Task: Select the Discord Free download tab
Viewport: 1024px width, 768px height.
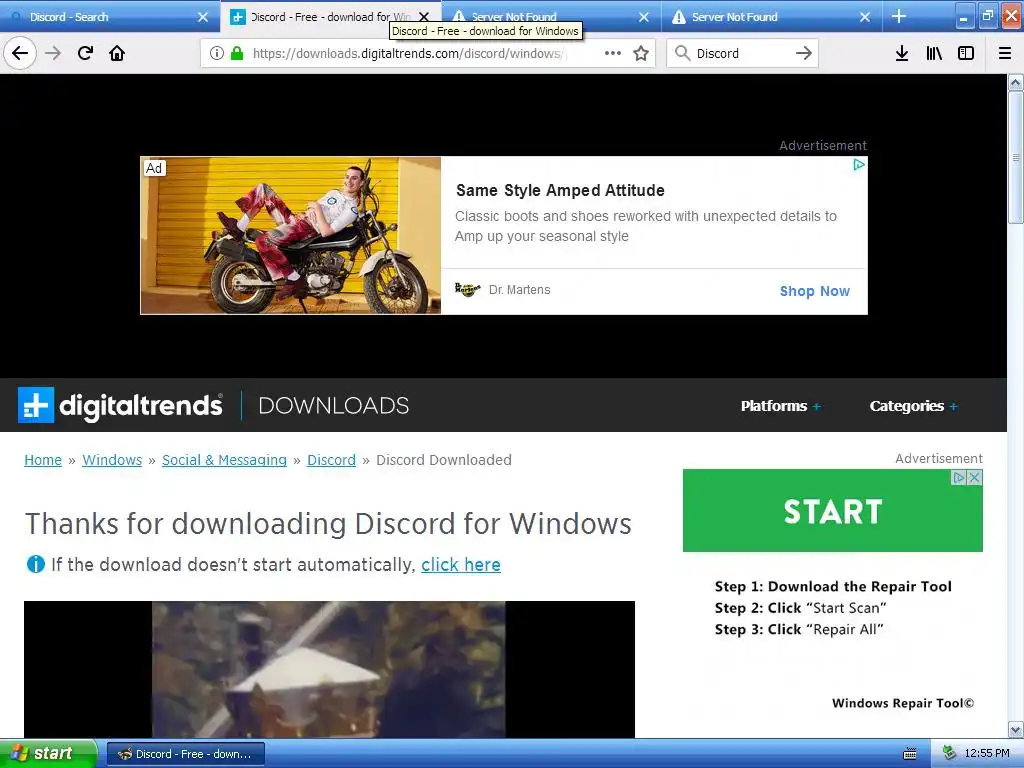Action: (331, 17)
